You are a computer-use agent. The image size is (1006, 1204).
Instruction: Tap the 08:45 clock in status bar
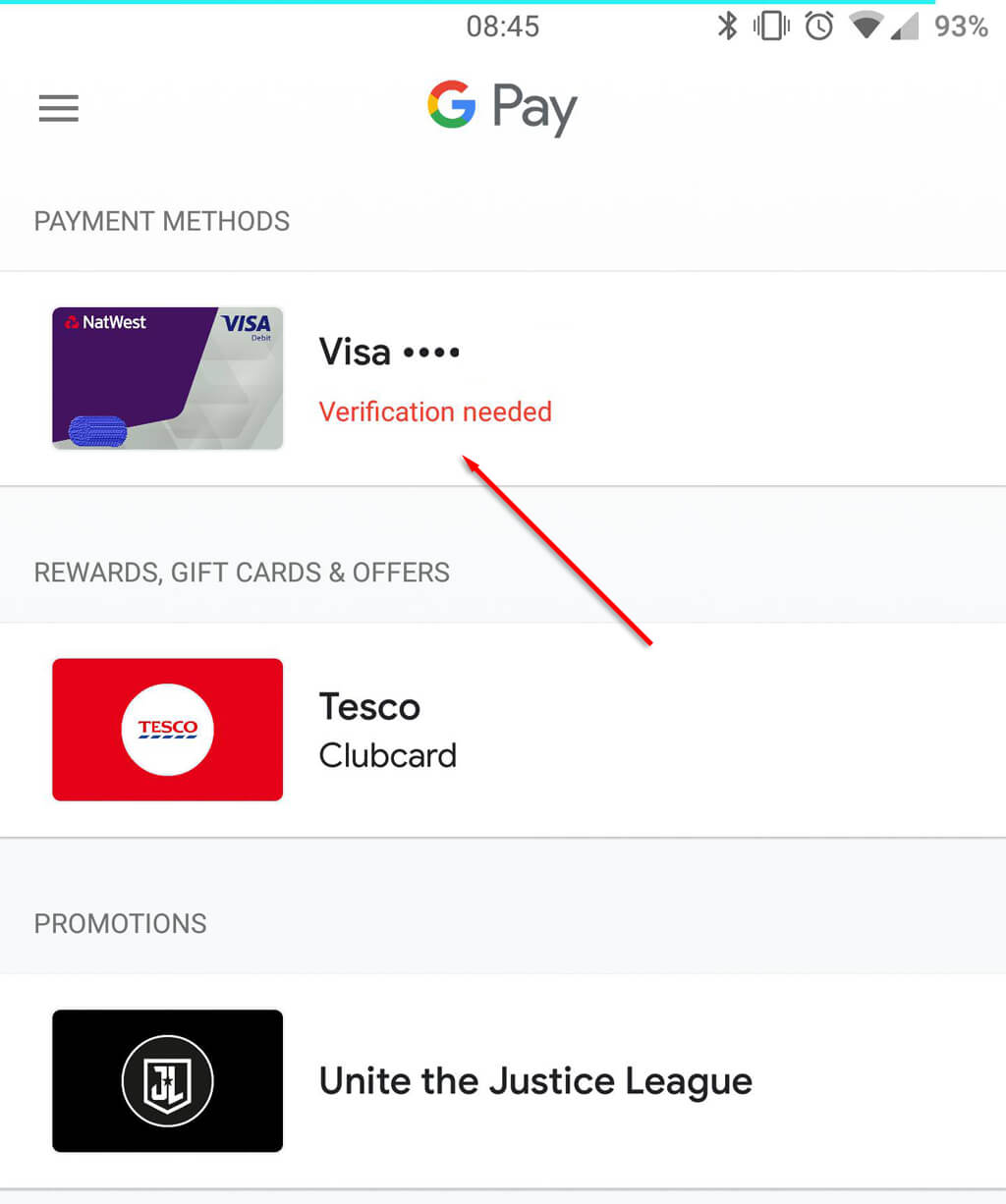pyautogui.click(x=502, y=27)
